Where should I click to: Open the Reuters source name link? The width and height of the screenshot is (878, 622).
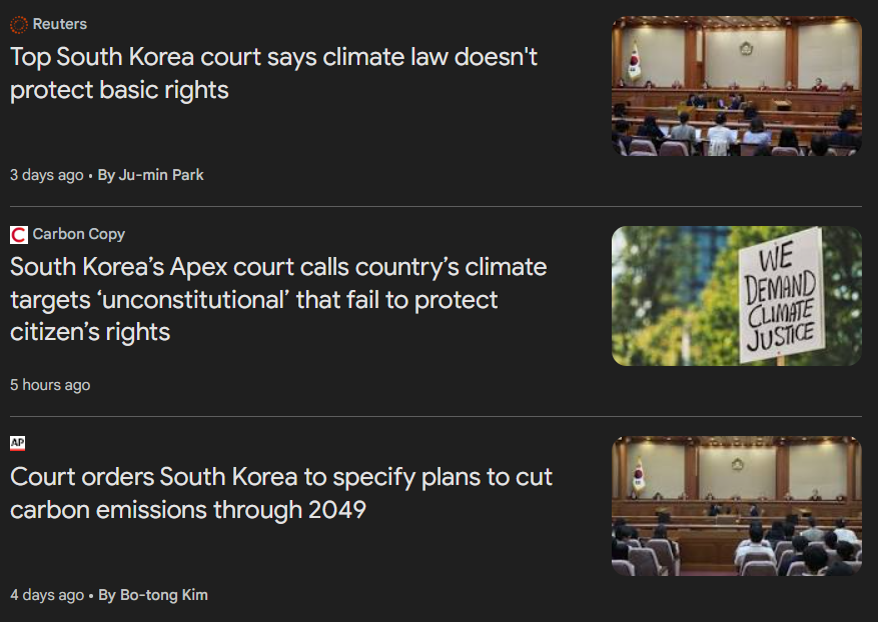click(x=60, y=24)
